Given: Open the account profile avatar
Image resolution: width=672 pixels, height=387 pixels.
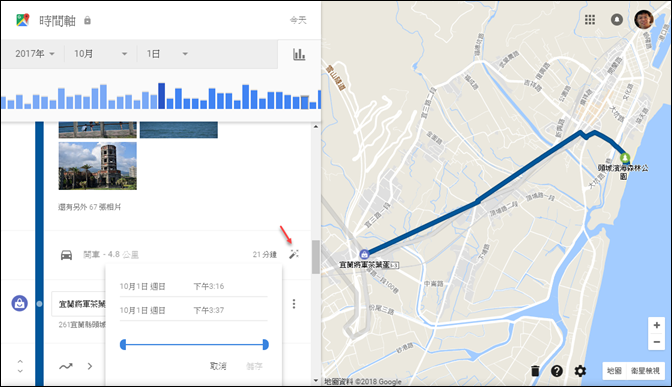Looking at the screenshot, I should coord(644,19).
